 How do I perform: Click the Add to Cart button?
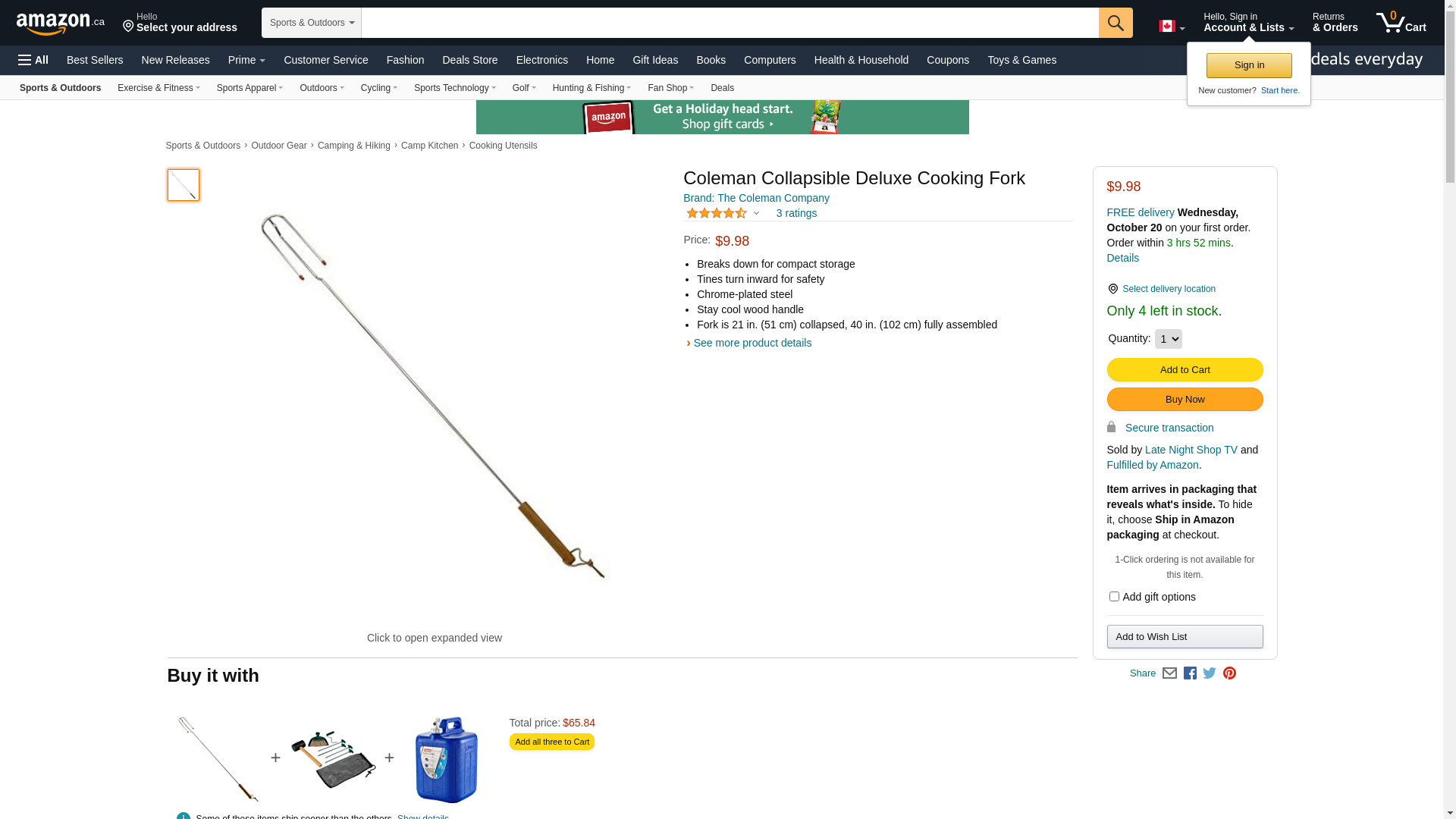coord(1185,370)
